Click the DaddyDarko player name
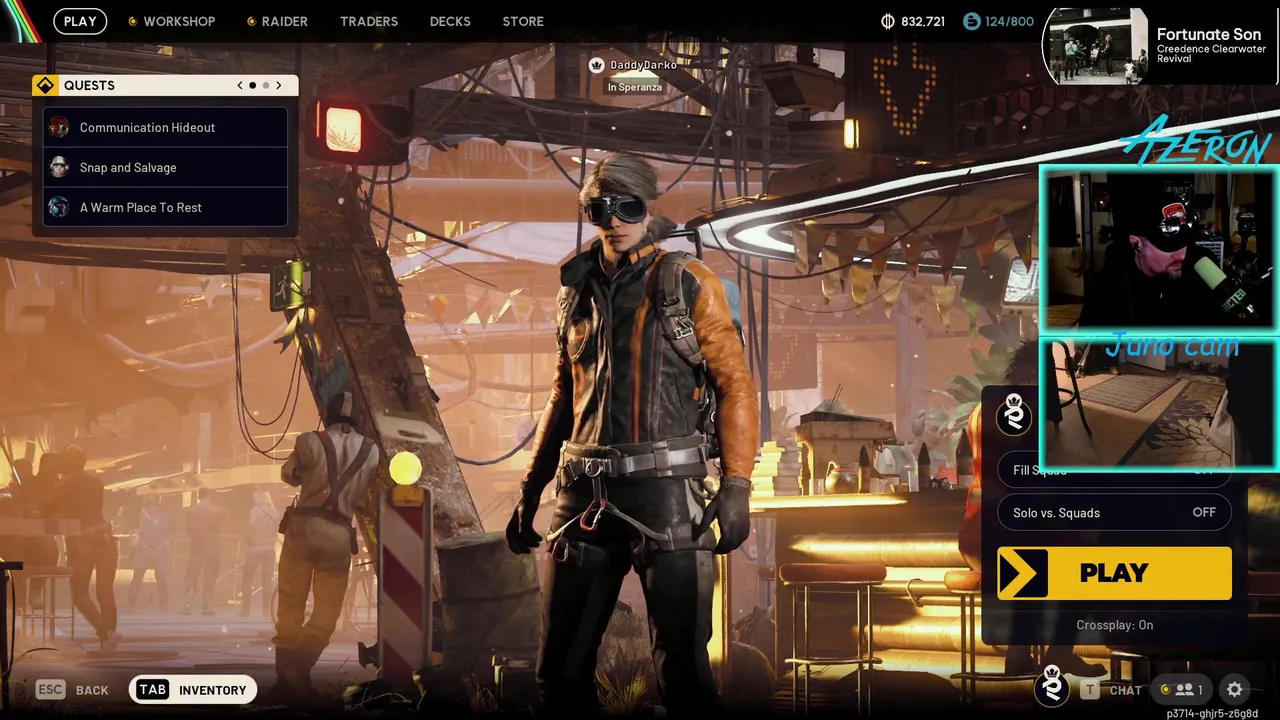 click(x=643, y=65)
